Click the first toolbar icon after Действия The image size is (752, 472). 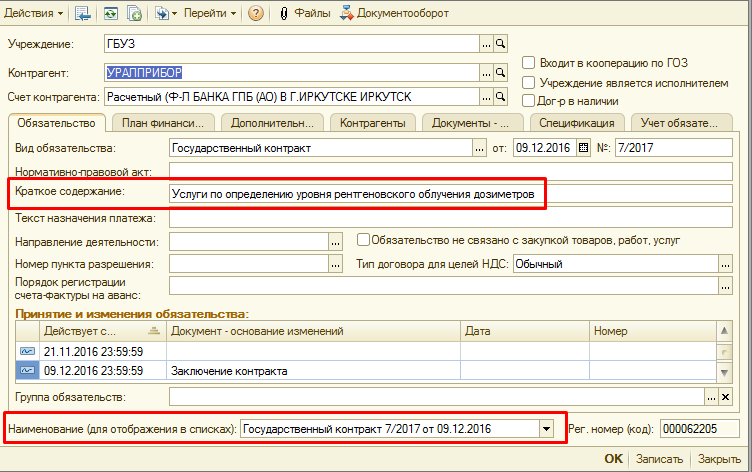[83, 13]
